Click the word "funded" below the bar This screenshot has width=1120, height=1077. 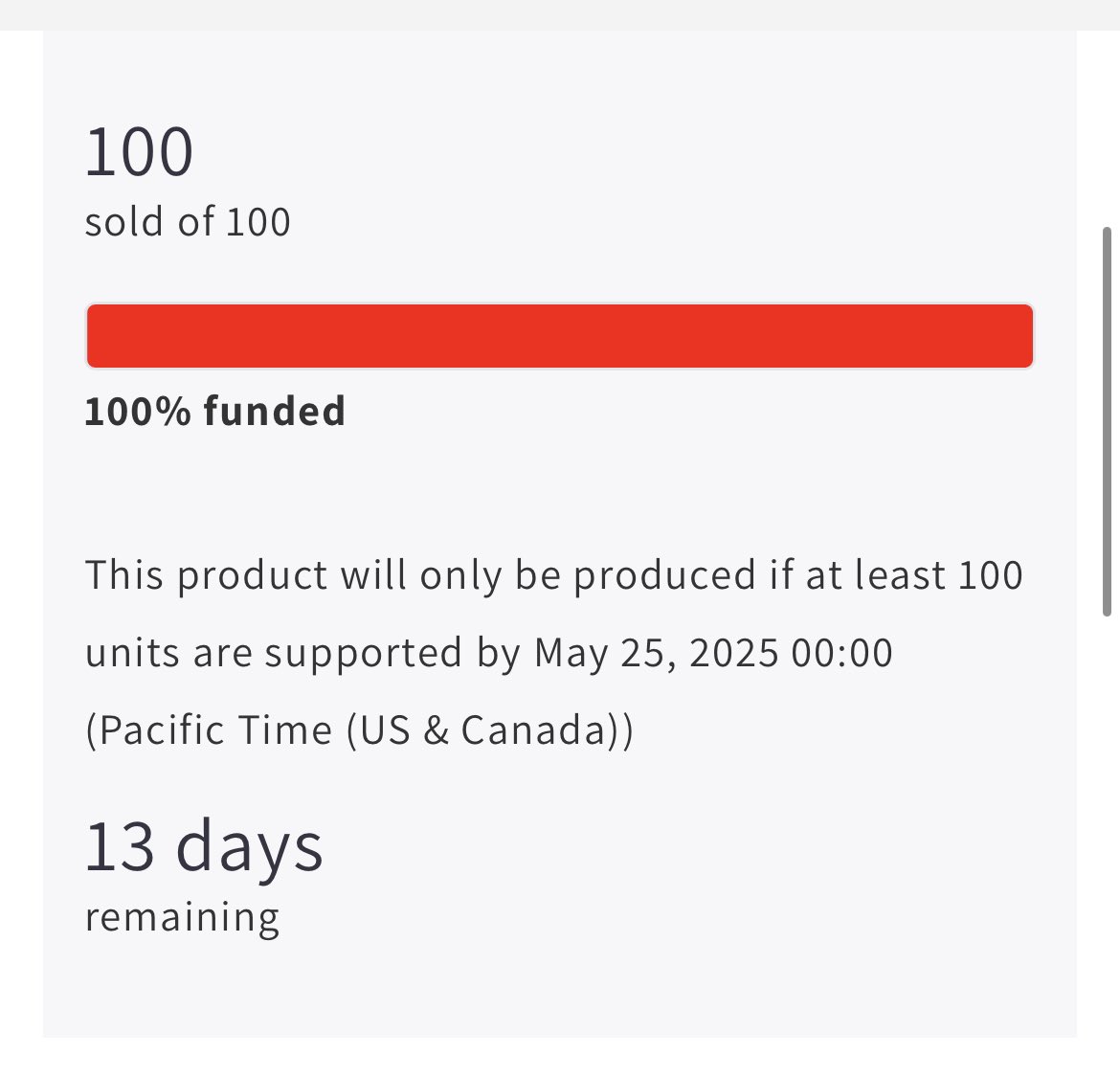point(274,412)
